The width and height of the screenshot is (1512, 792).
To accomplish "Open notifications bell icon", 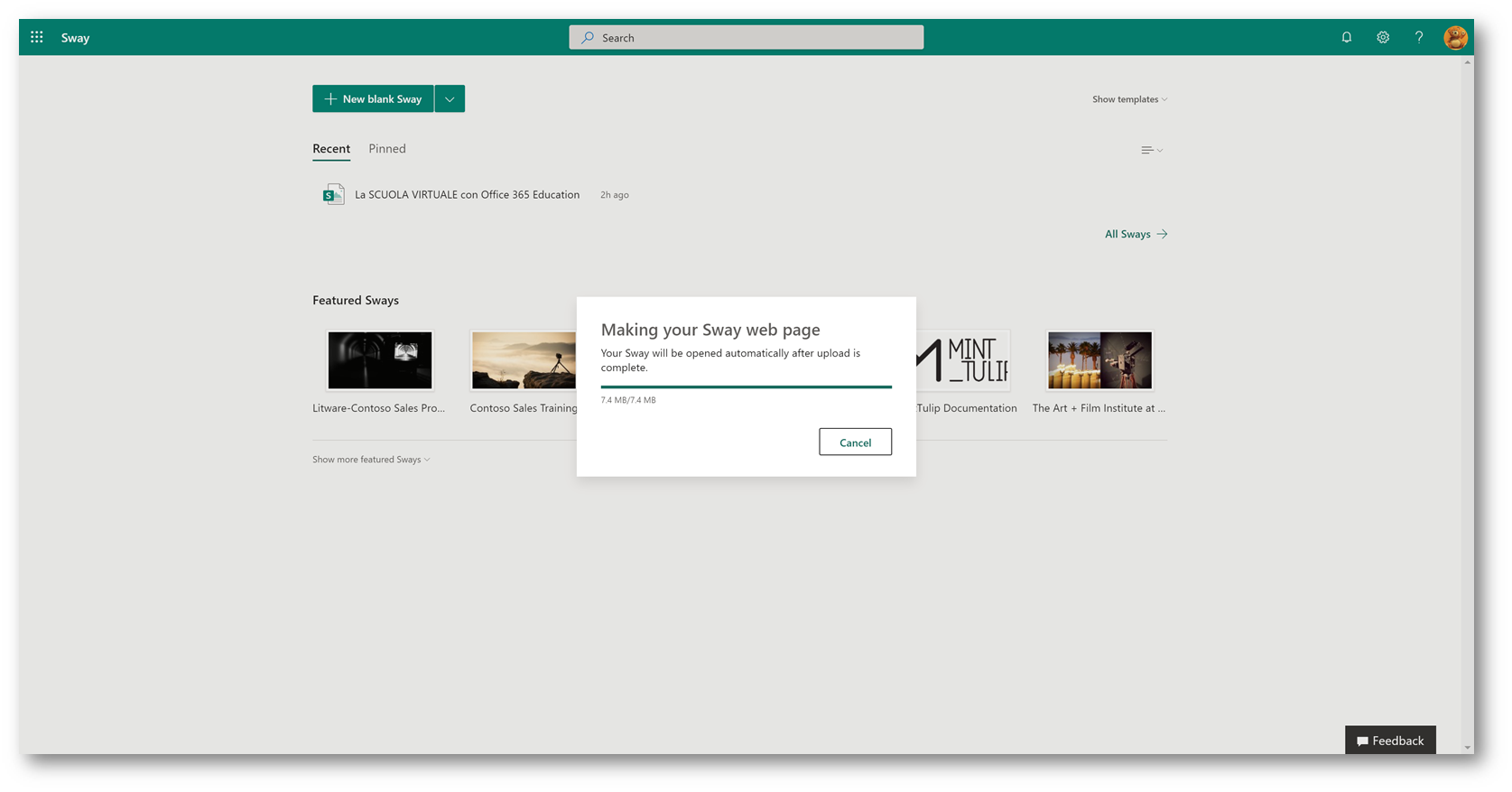I will coord(1346,37).
